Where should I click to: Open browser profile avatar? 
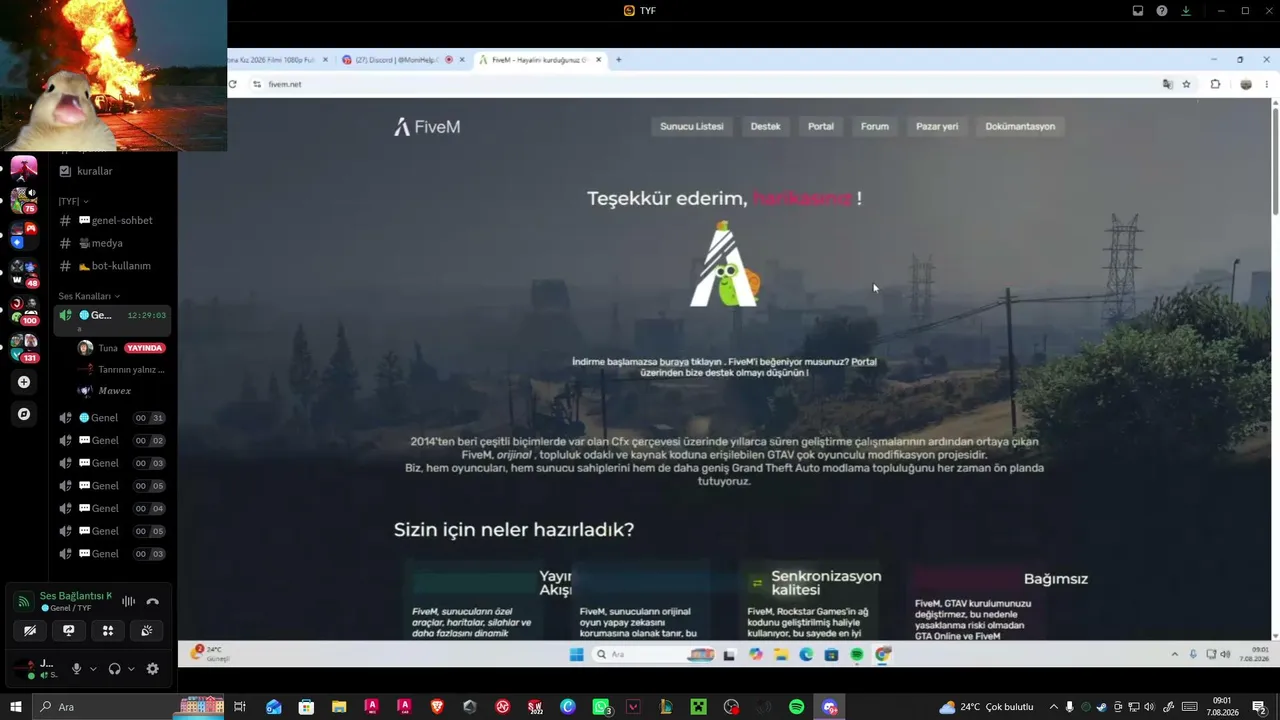tap(1246, 84)
